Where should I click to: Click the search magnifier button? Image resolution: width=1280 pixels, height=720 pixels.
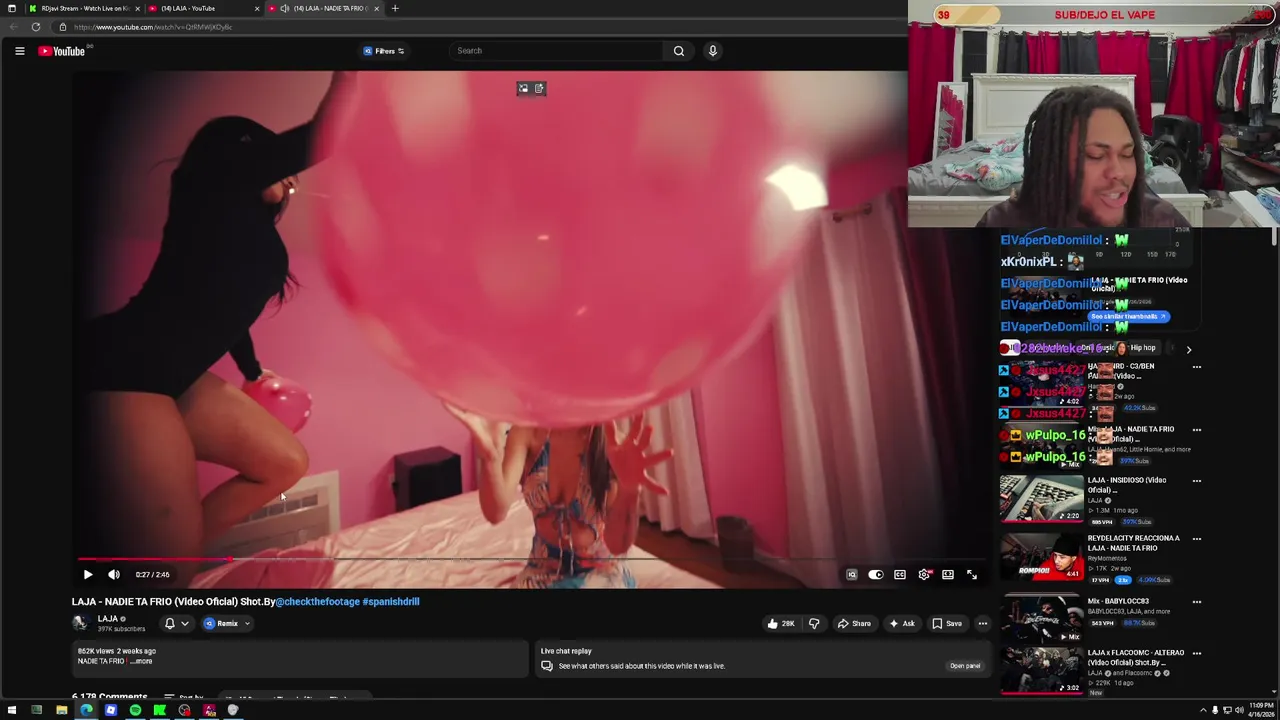(x=679, y=51)
